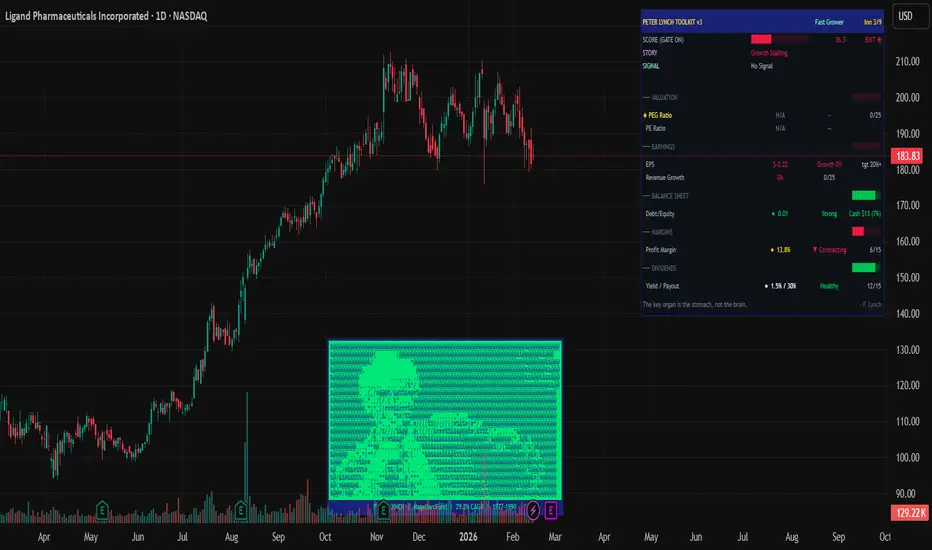Click the earnings E marker near November

(x=383, y=510)
